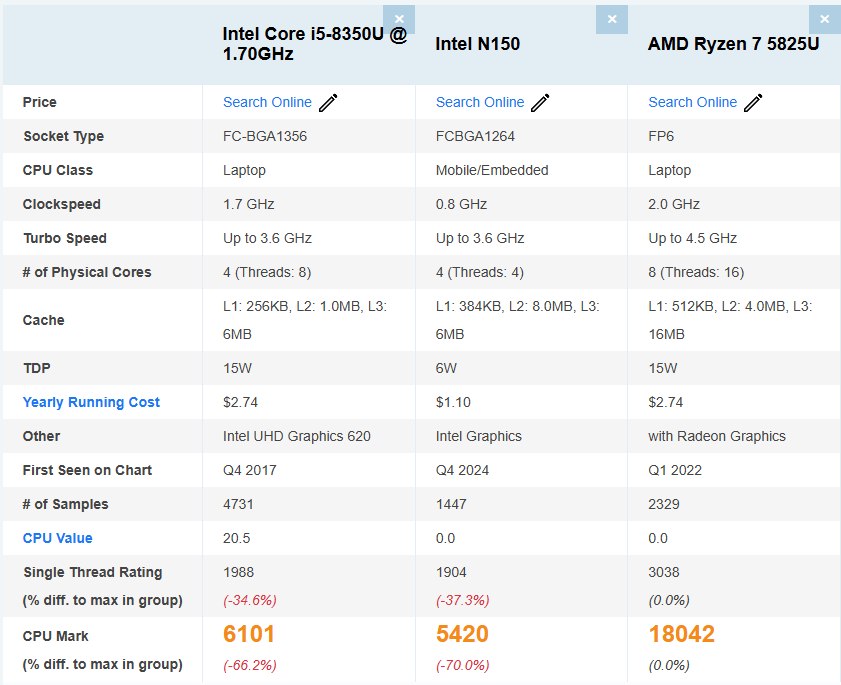The height and width of the screenshot is (685, 841).
Task: Close the AMD Ryzen 7 5825U column
Action: tap(824, 19)
